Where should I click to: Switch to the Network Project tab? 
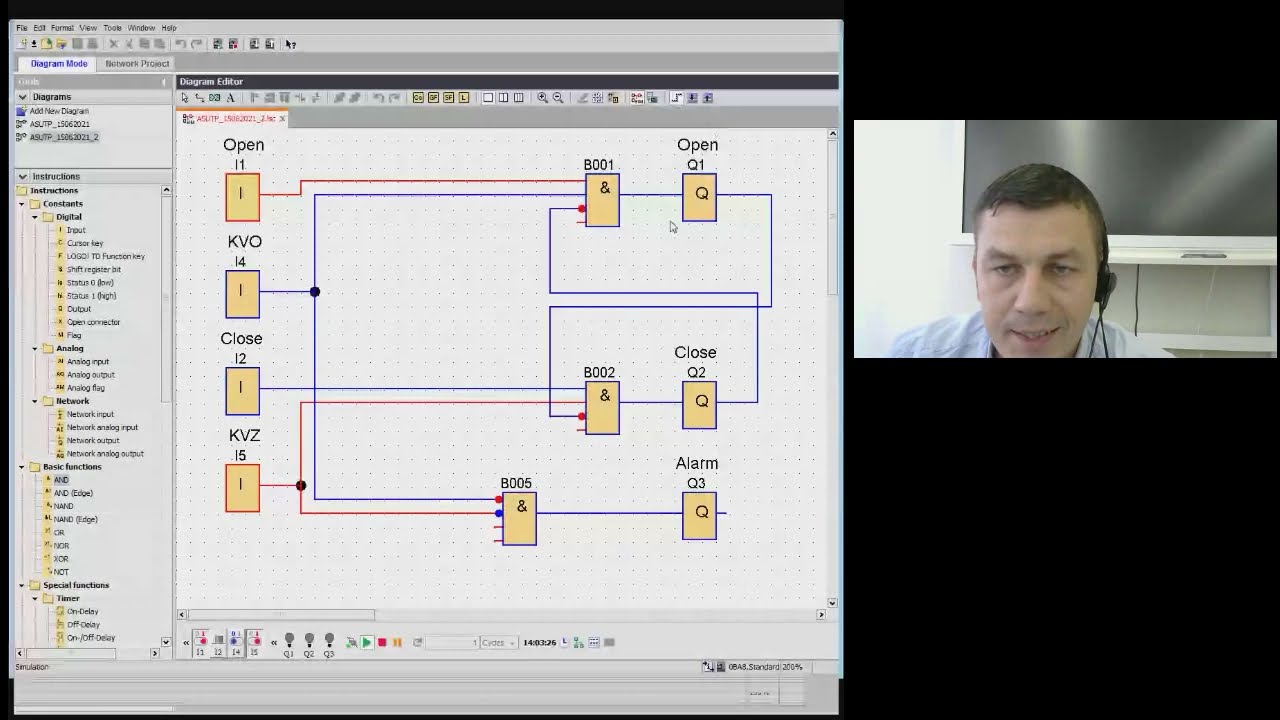(x=137, y=64)
